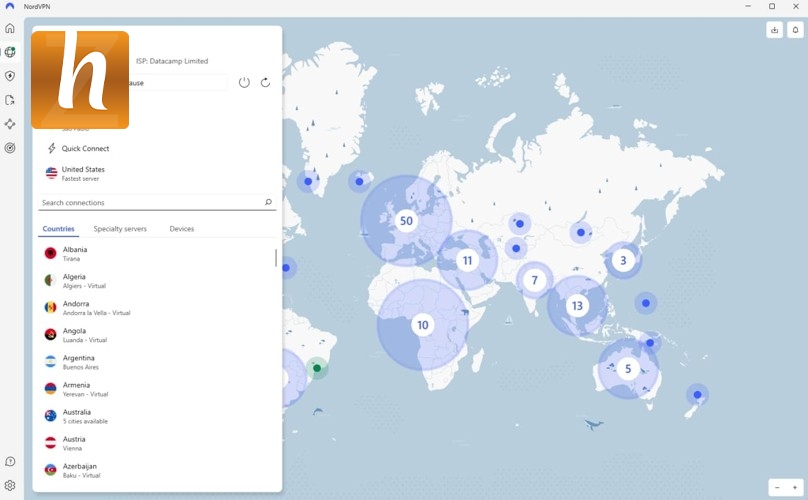The height and width of the screenshot is (500, 808).
Task: Click the Search connections field
Action: (x=150, y=203)
